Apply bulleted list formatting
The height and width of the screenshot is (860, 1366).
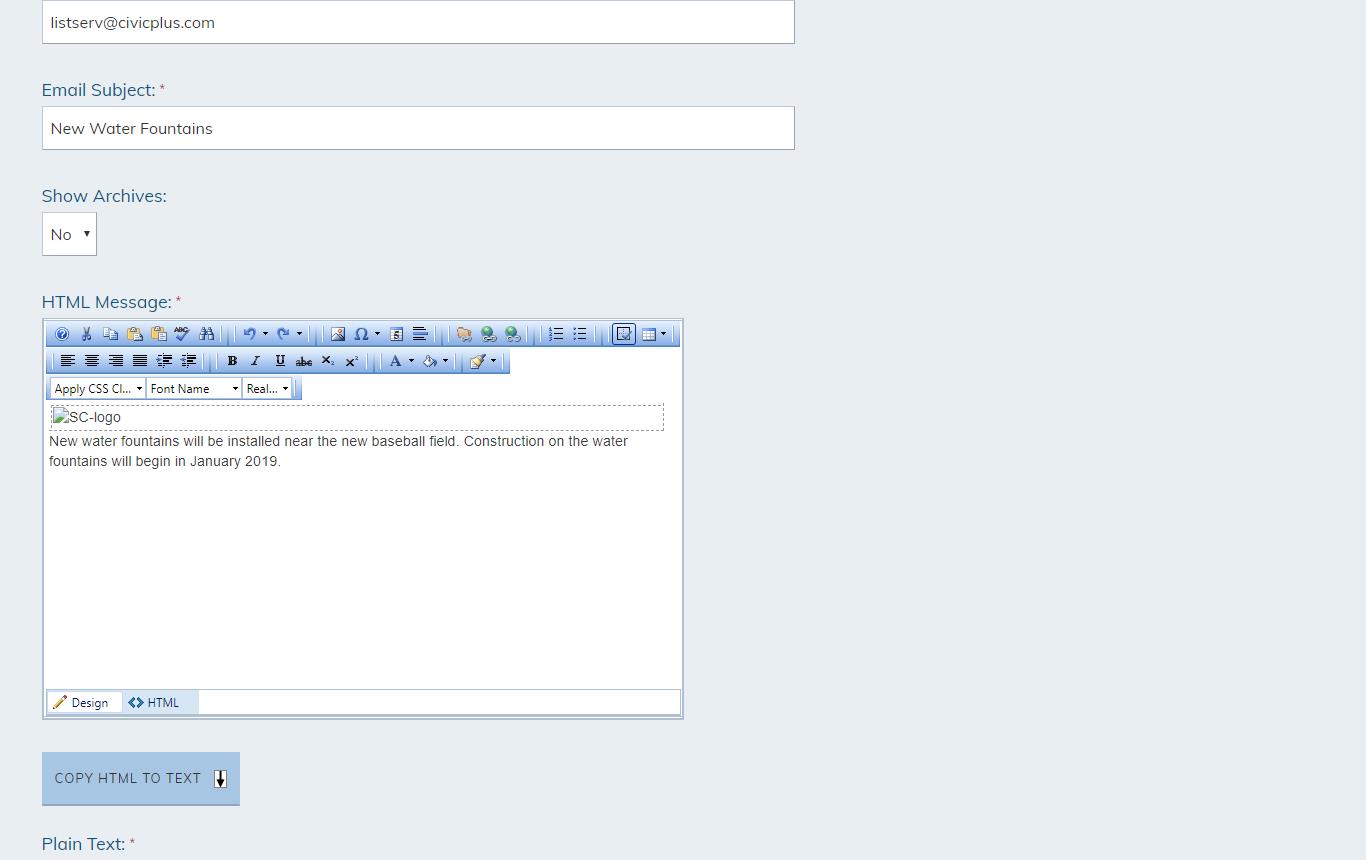point(580,334)
